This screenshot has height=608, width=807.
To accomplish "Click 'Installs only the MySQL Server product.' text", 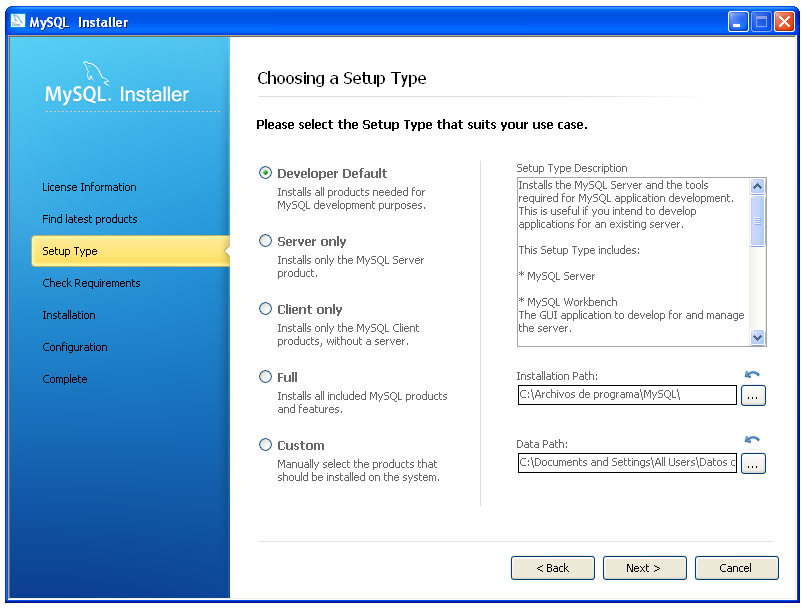I will click(x=350, y=267).
